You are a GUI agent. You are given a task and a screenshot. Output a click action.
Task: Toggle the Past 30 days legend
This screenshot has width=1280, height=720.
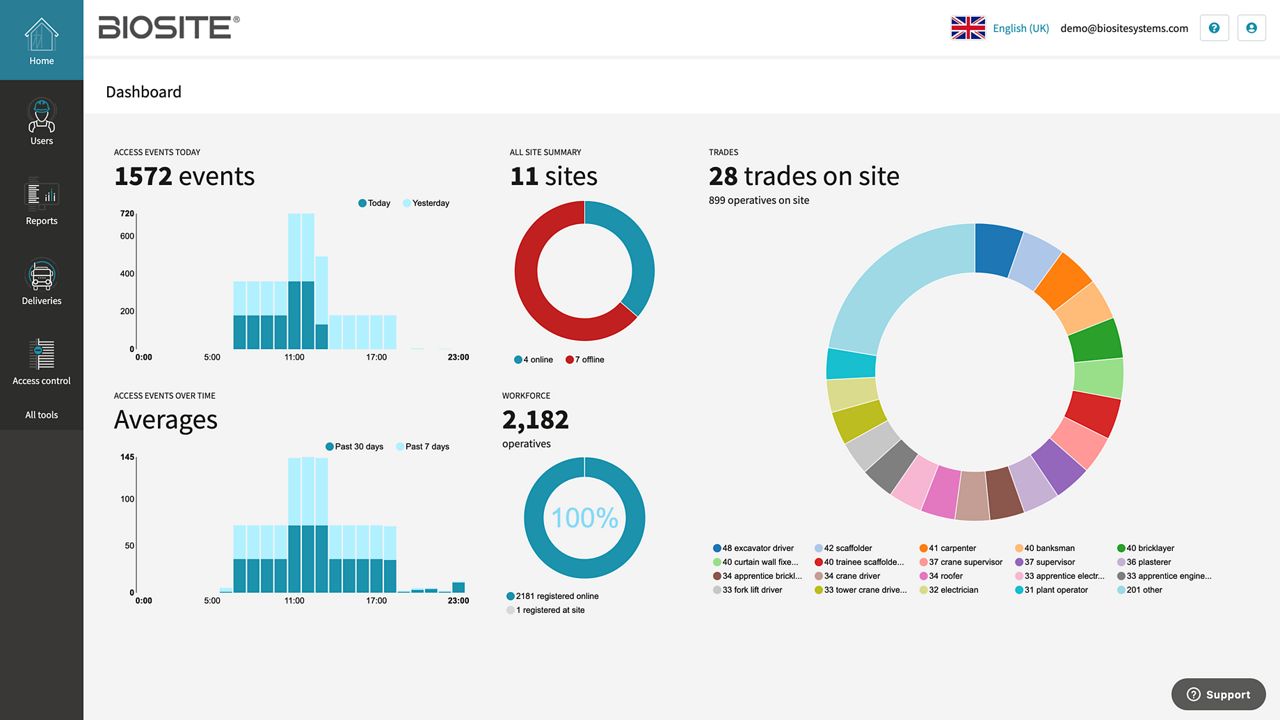(354, 447)
